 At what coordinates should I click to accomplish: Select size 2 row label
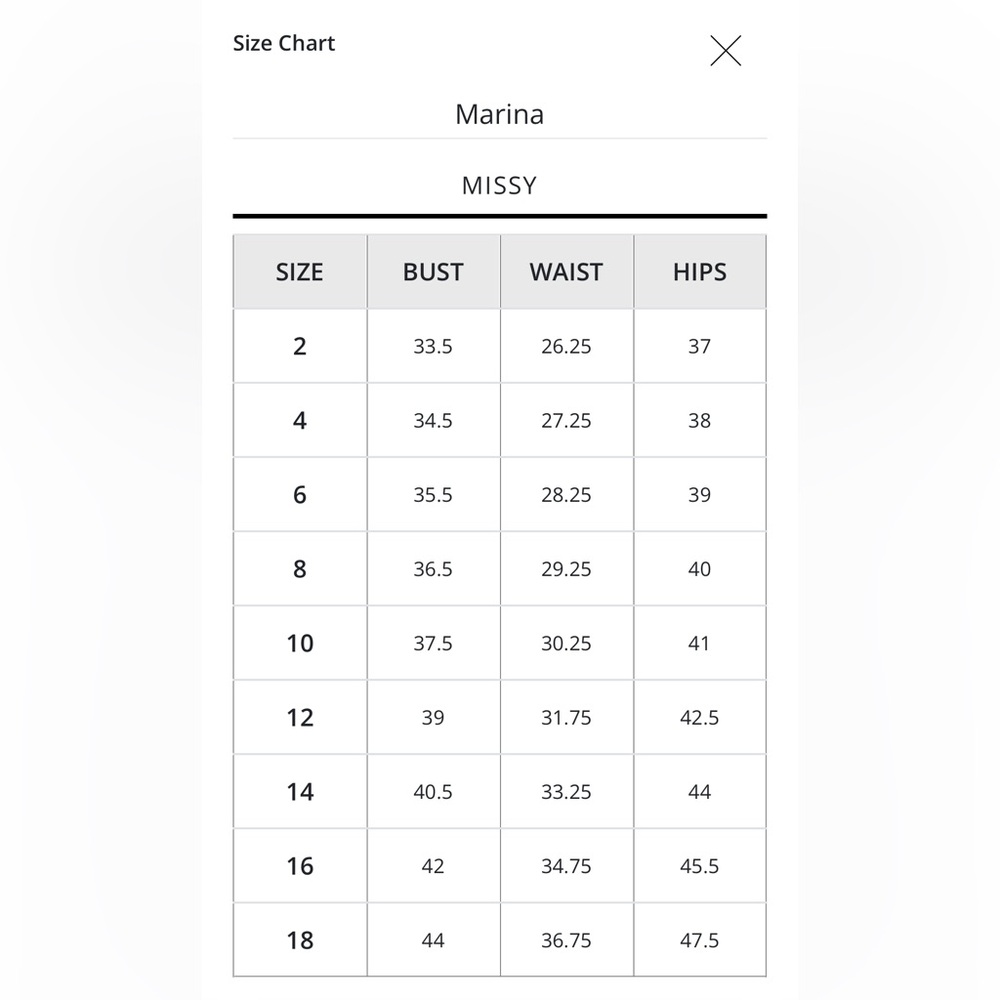pos(300,346)
